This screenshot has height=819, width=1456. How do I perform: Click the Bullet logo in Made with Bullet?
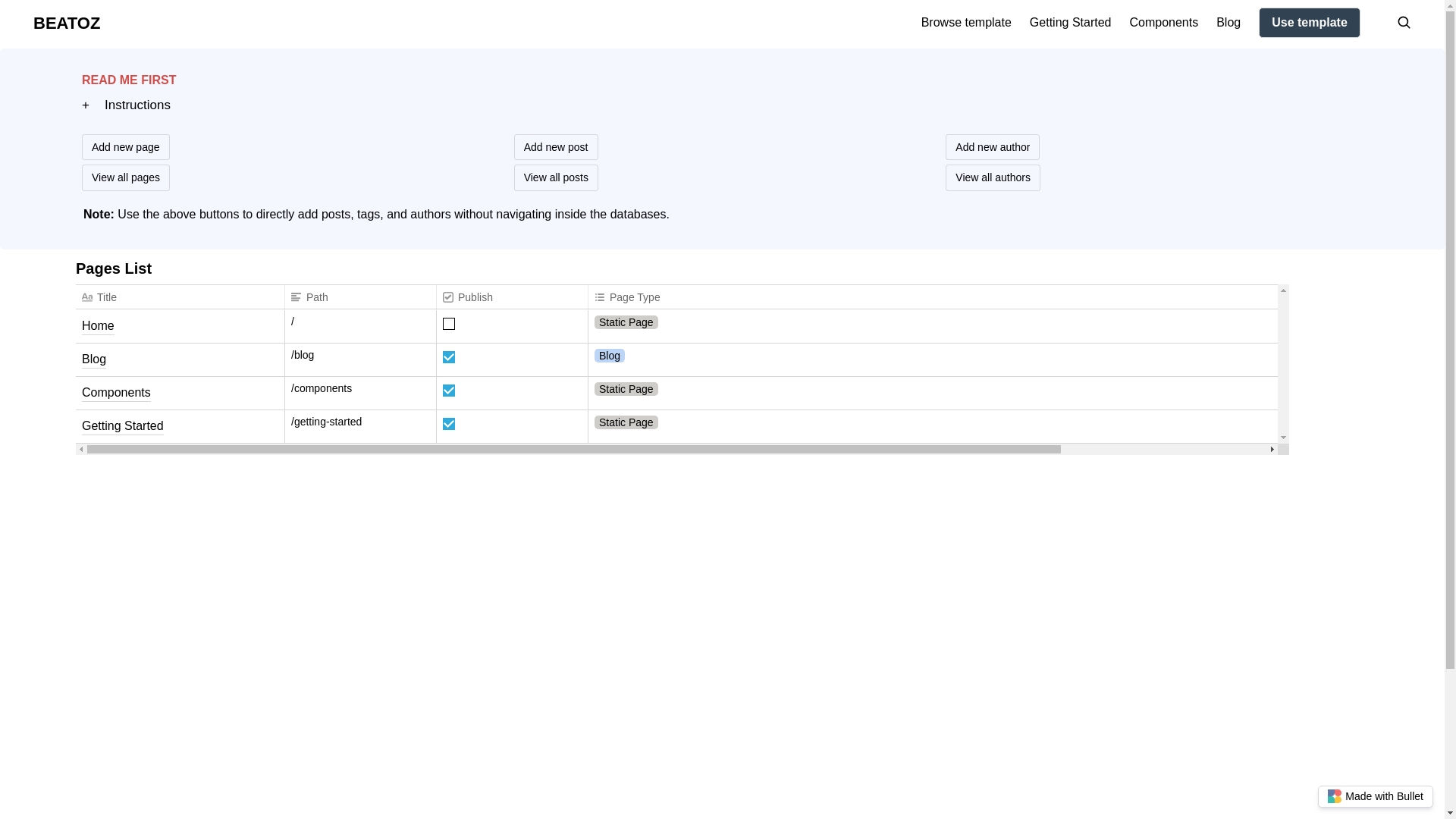[x=1335, y=796]
